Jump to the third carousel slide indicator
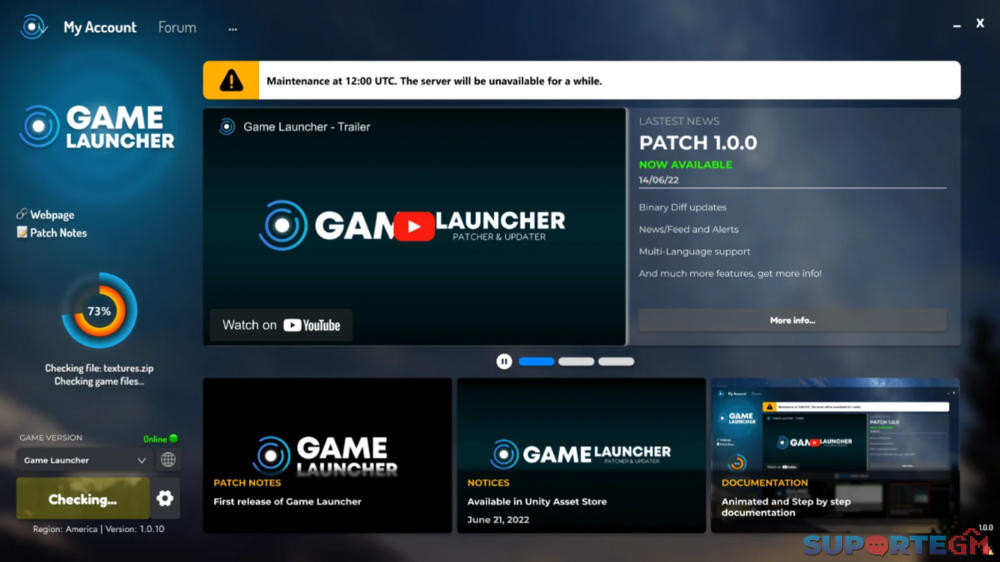 [616, 361]
